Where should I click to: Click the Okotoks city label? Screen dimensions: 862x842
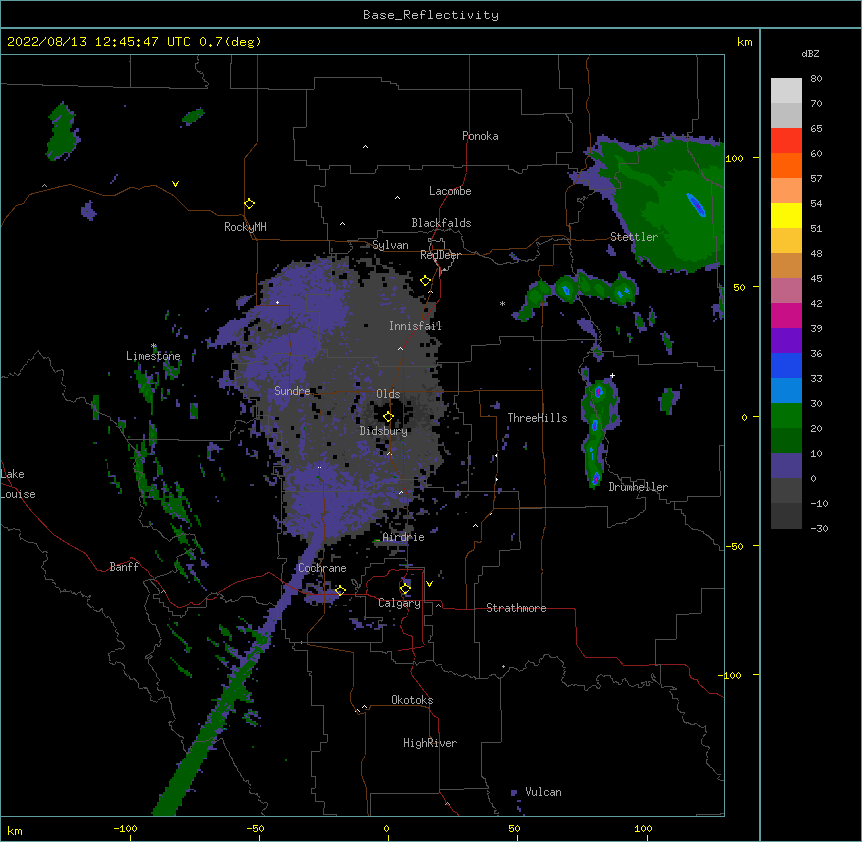[x=412, y=700]
